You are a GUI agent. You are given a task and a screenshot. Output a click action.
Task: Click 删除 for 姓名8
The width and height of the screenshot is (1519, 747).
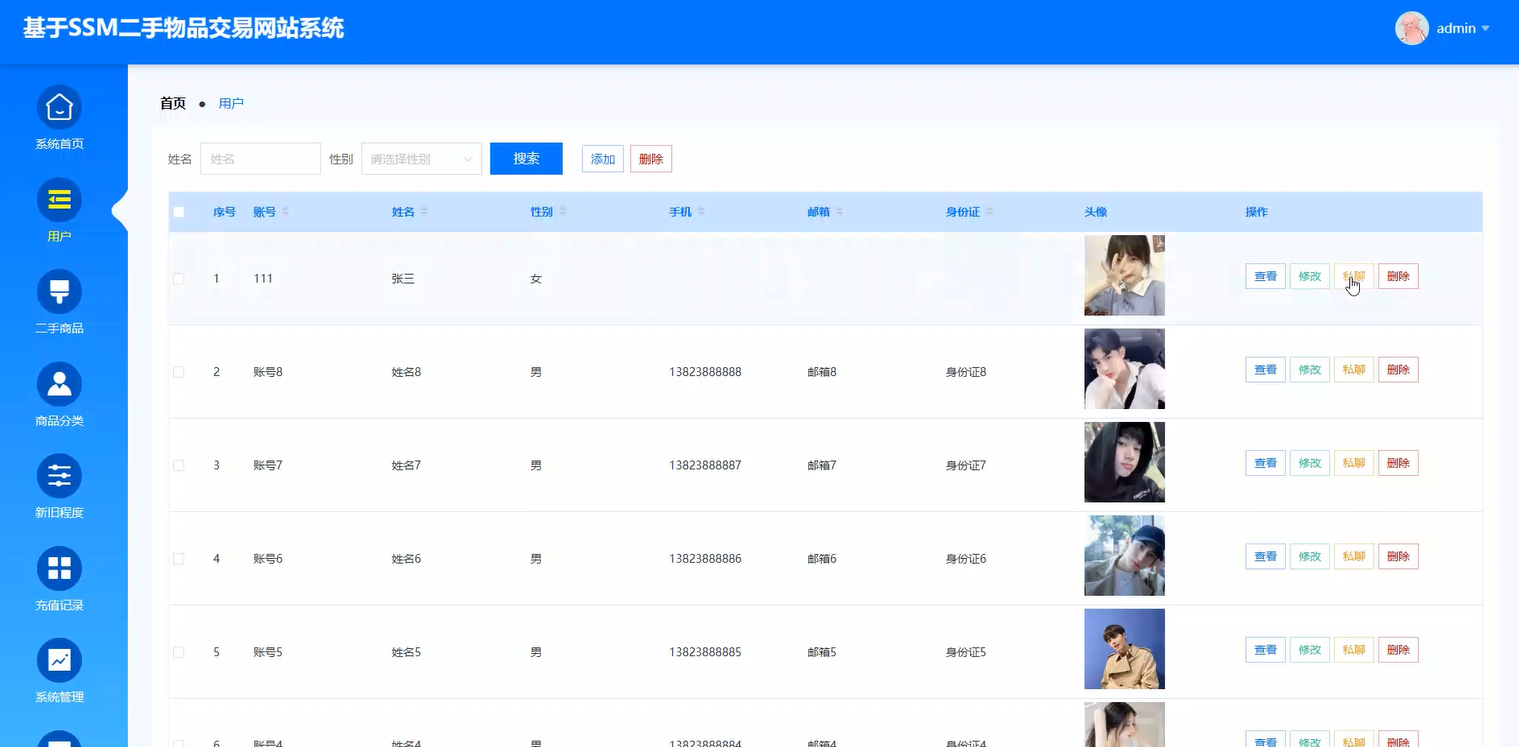(1398, 370)
